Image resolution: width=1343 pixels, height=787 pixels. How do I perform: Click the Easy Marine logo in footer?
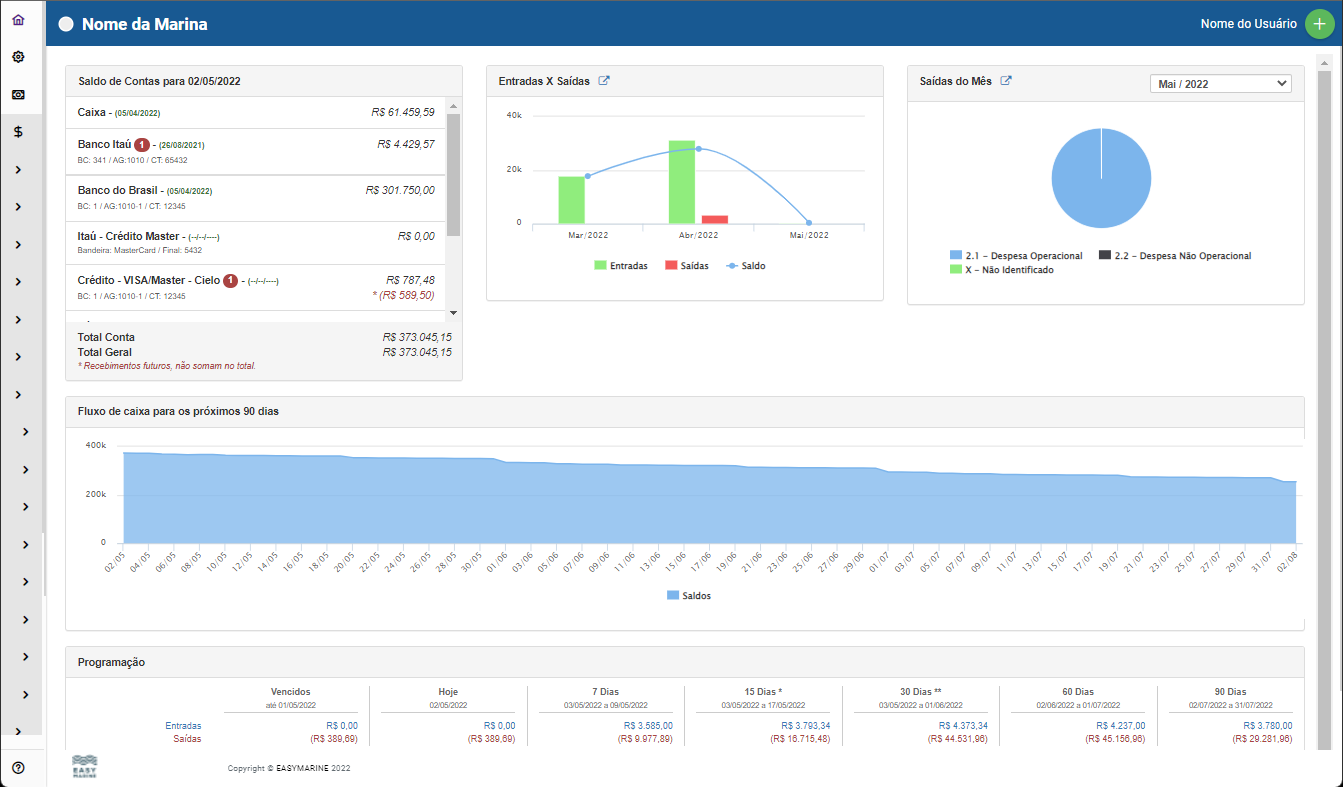[85, 767]
